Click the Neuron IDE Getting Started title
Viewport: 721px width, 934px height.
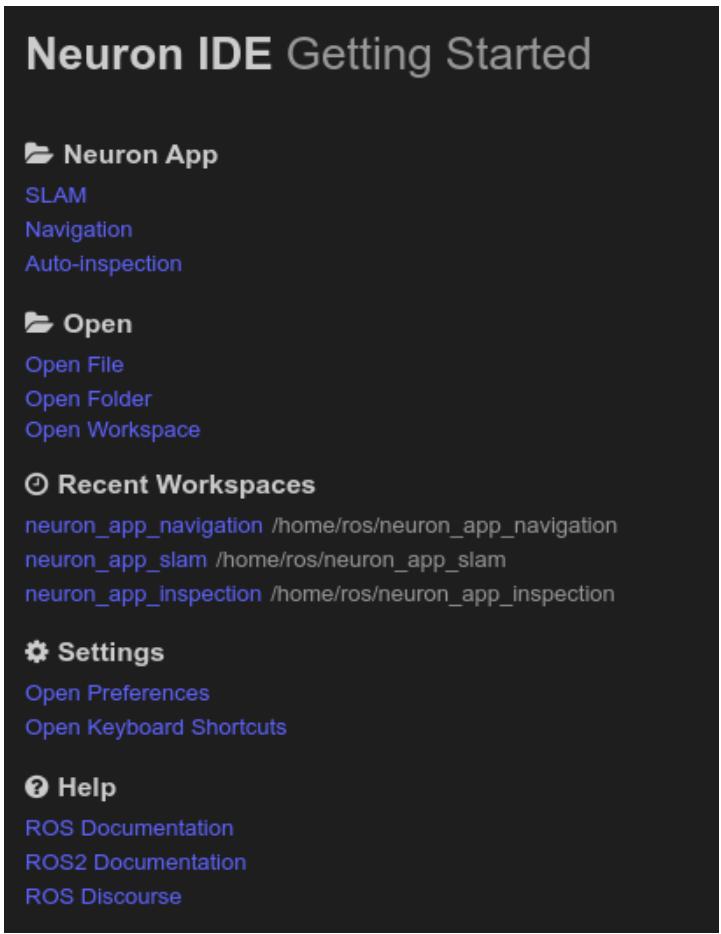pos(309,55)
